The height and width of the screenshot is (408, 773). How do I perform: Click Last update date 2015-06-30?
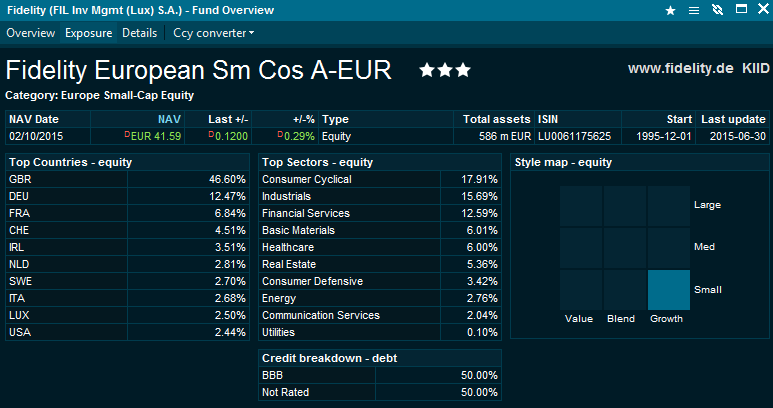[738, 136]
